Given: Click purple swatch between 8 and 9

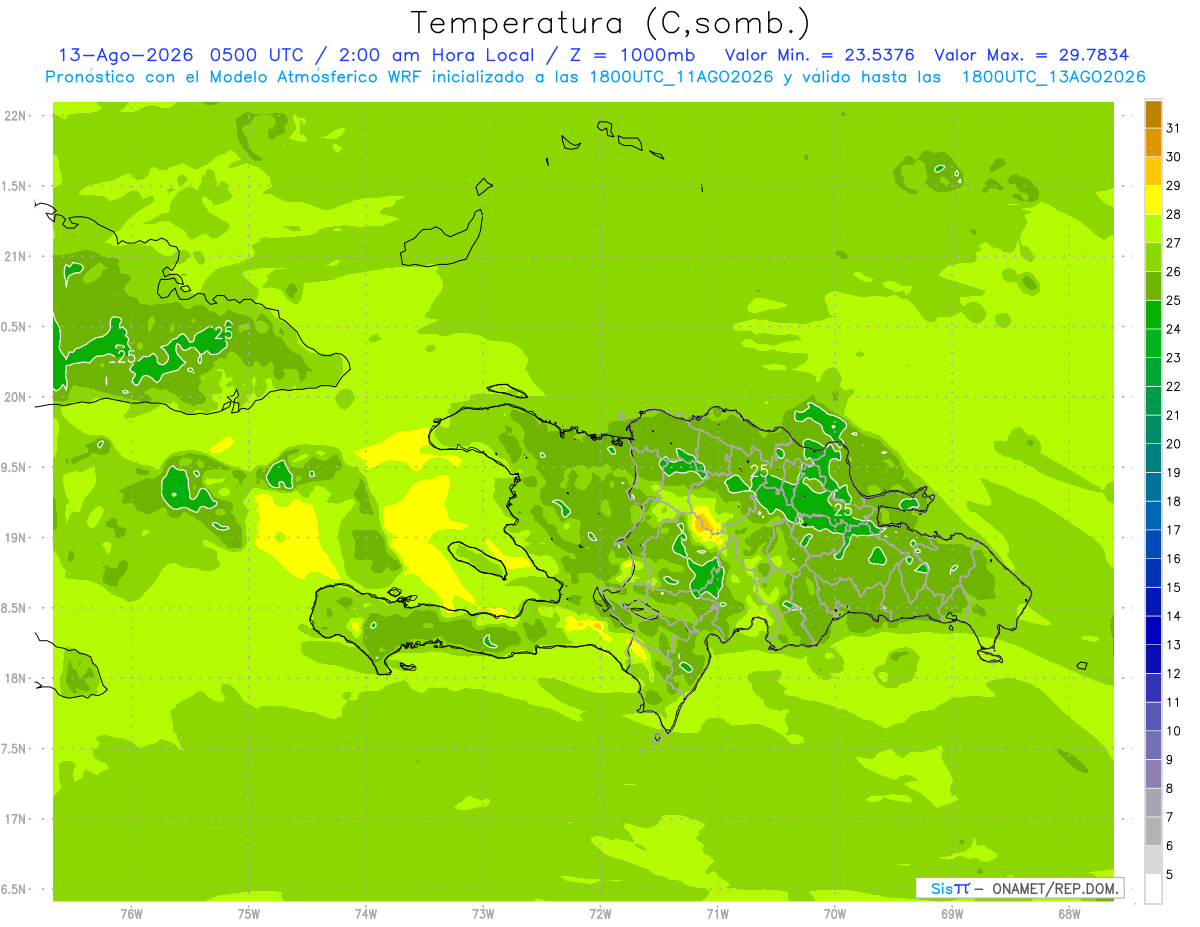Looking at the screenshot, I should [x=1153, y=774].
